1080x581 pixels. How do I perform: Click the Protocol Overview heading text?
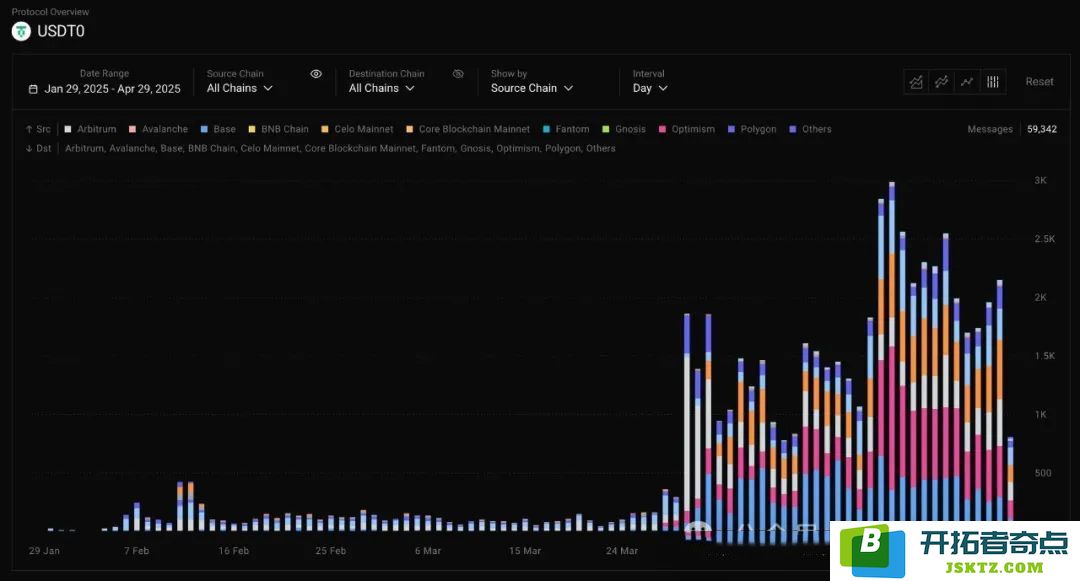(x=50, y=12)
